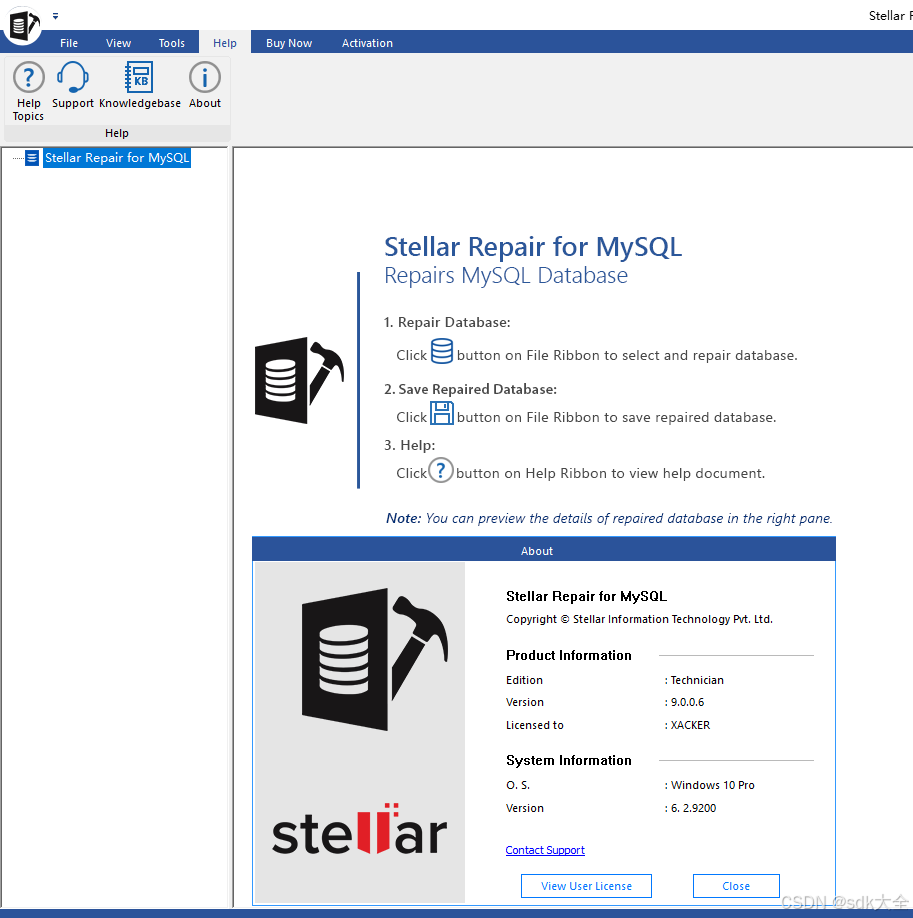Image resolution: width=913 pixels, height=918 pixels.
Task: Click the floppy save icon in step 2
Action: pyautogui.click(x=442, y=413)
